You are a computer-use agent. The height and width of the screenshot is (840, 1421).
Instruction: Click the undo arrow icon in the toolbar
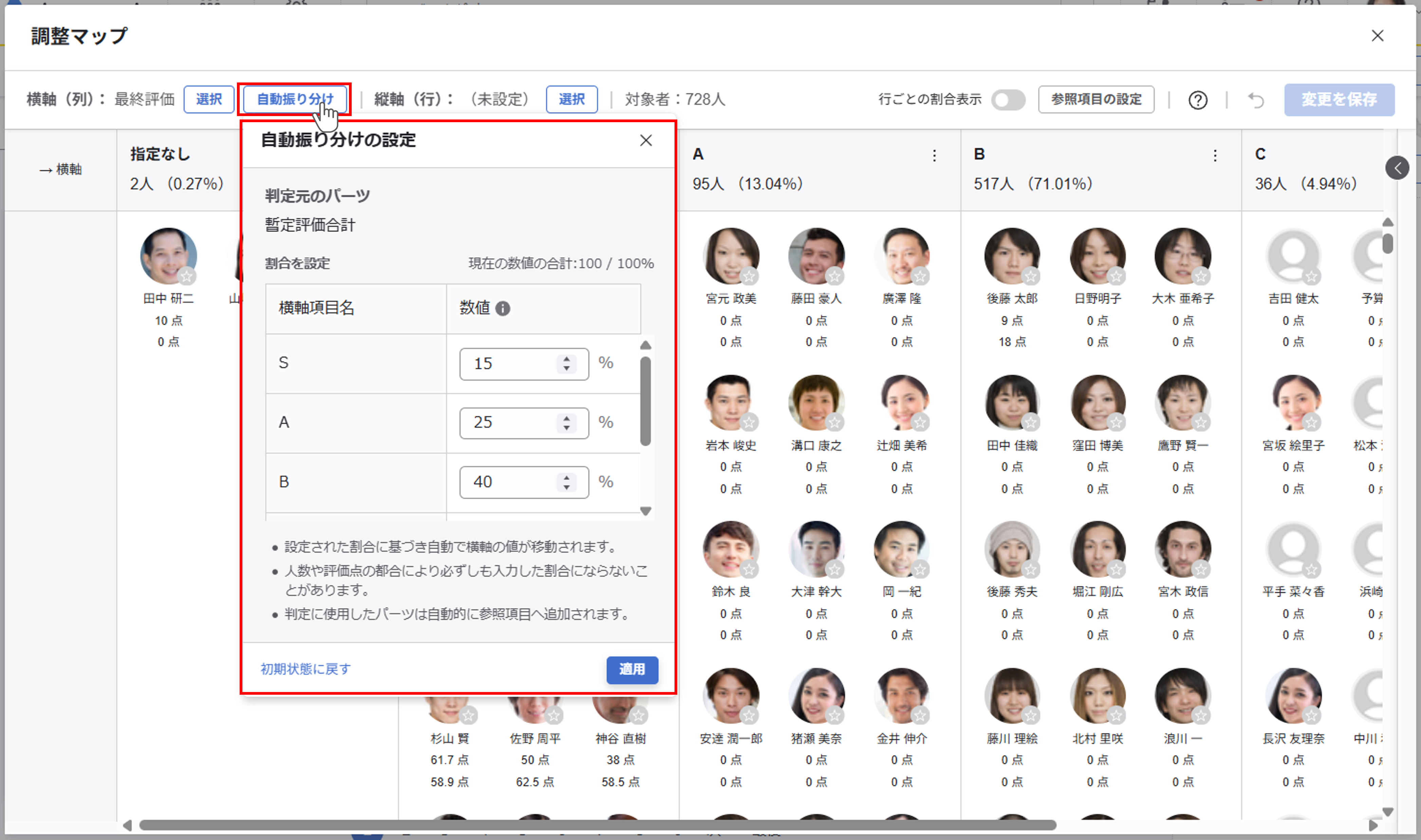point(1257,100)
